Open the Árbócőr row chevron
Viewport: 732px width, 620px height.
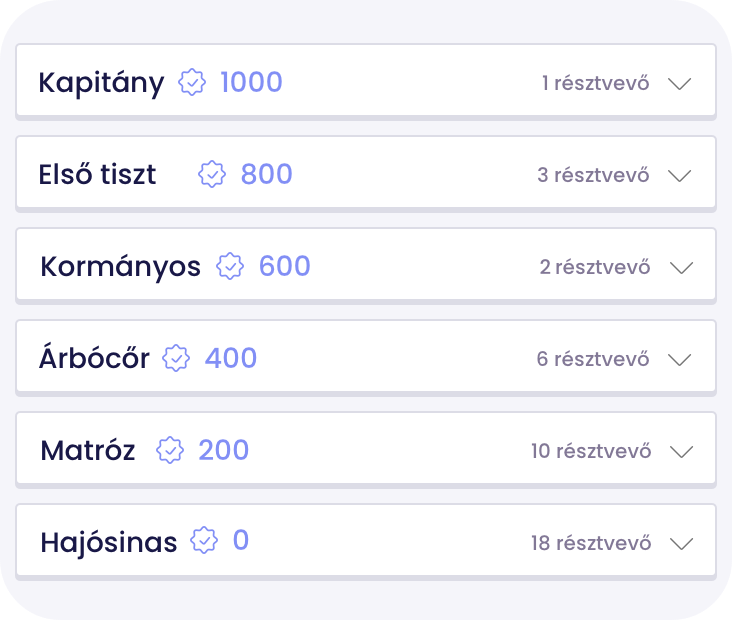click(679, 360)
